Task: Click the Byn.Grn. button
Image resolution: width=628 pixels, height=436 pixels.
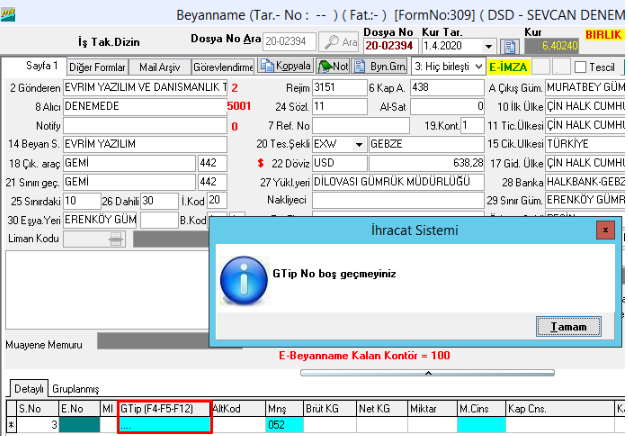Action: coord(380,66)
